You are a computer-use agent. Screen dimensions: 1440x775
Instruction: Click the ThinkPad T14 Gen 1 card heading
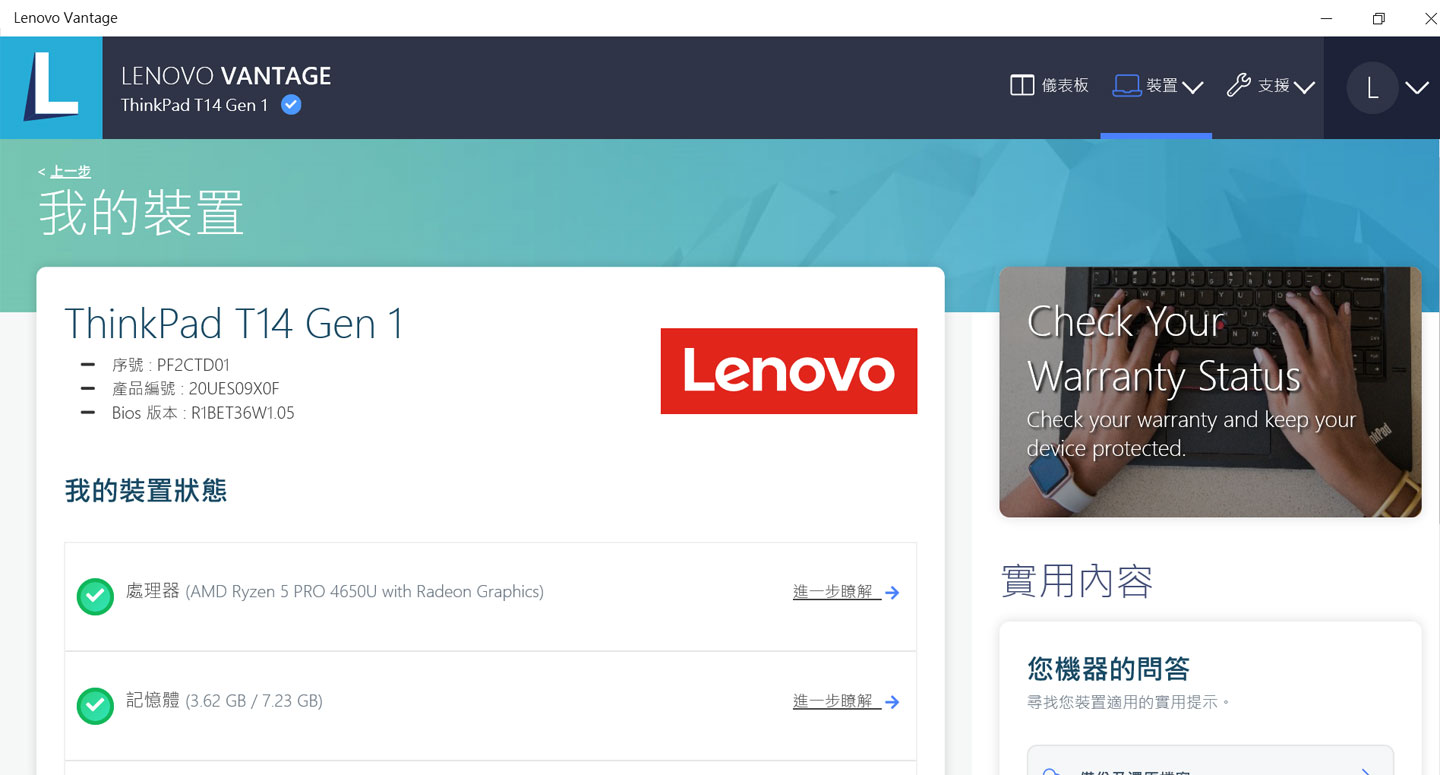235,324
